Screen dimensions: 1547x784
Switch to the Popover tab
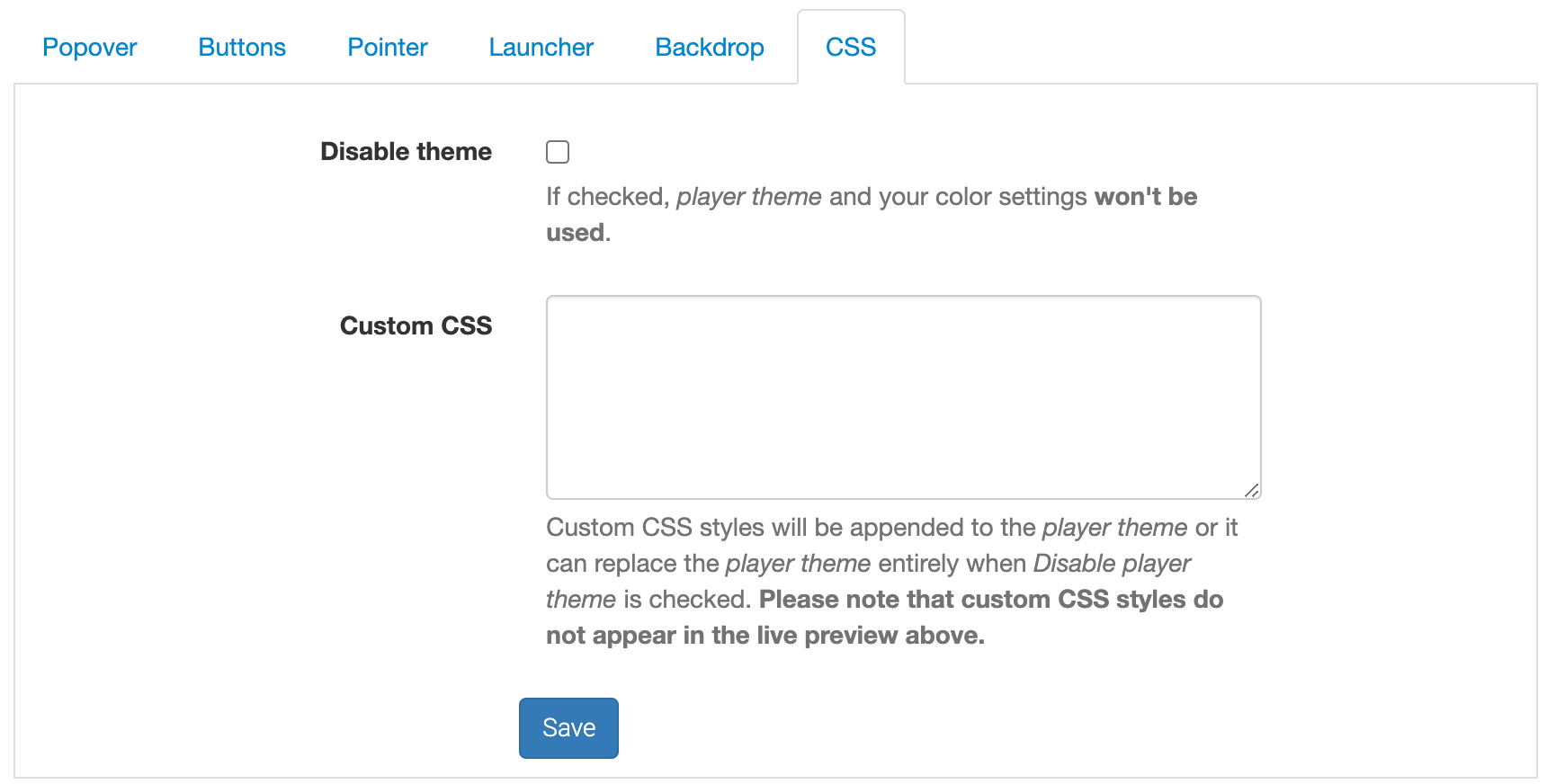pos(90,48)
